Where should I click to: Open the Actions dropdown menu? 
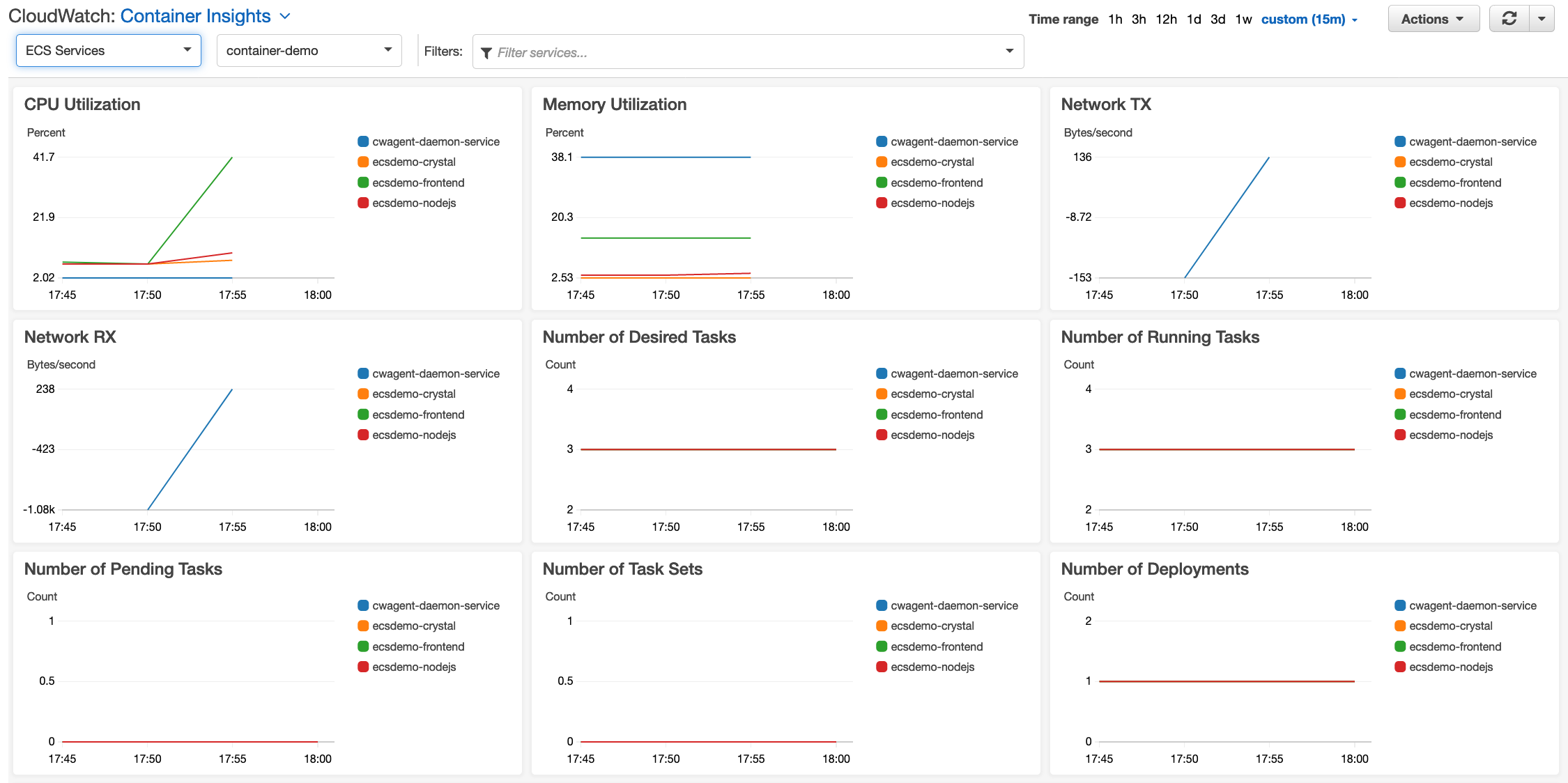pyautogui.click(x=1434, y=19)
